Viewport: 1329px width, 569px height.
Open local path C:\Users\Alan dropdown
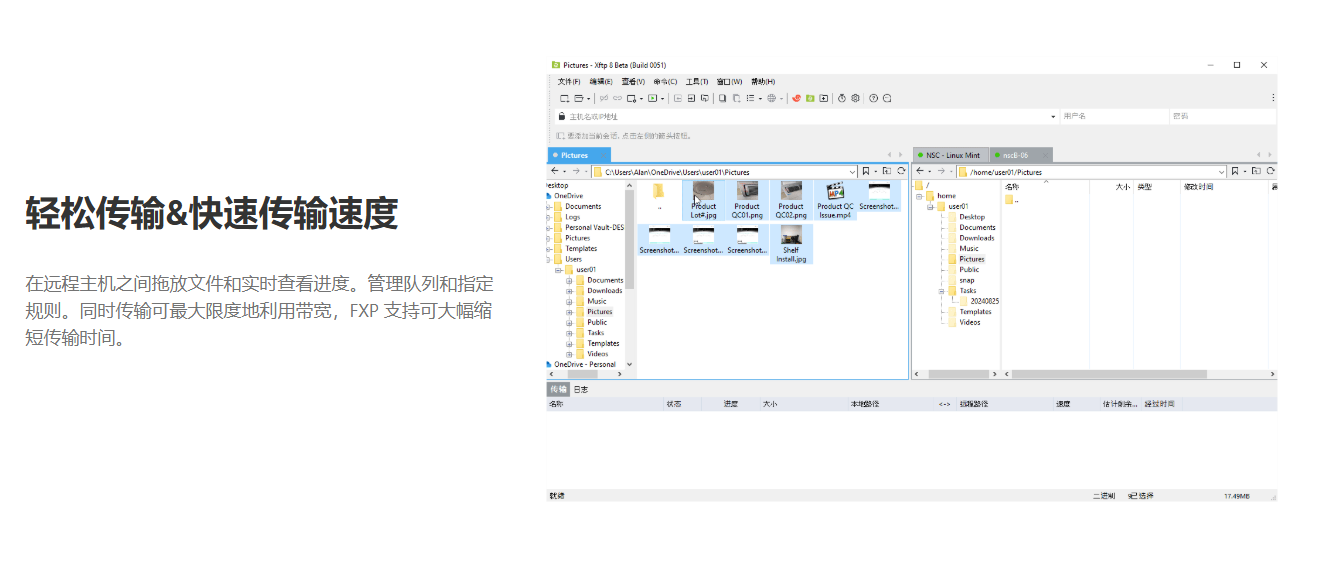[x=852, y=172]
